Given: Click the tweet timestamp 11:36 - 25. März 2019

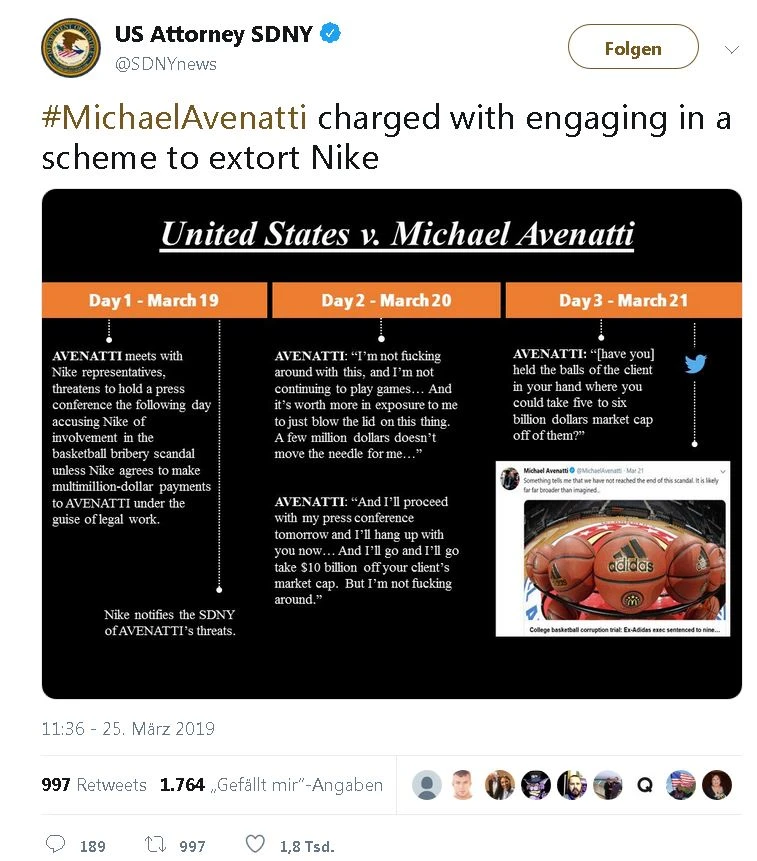Looking at the screenshot, I should click(128, 729).
